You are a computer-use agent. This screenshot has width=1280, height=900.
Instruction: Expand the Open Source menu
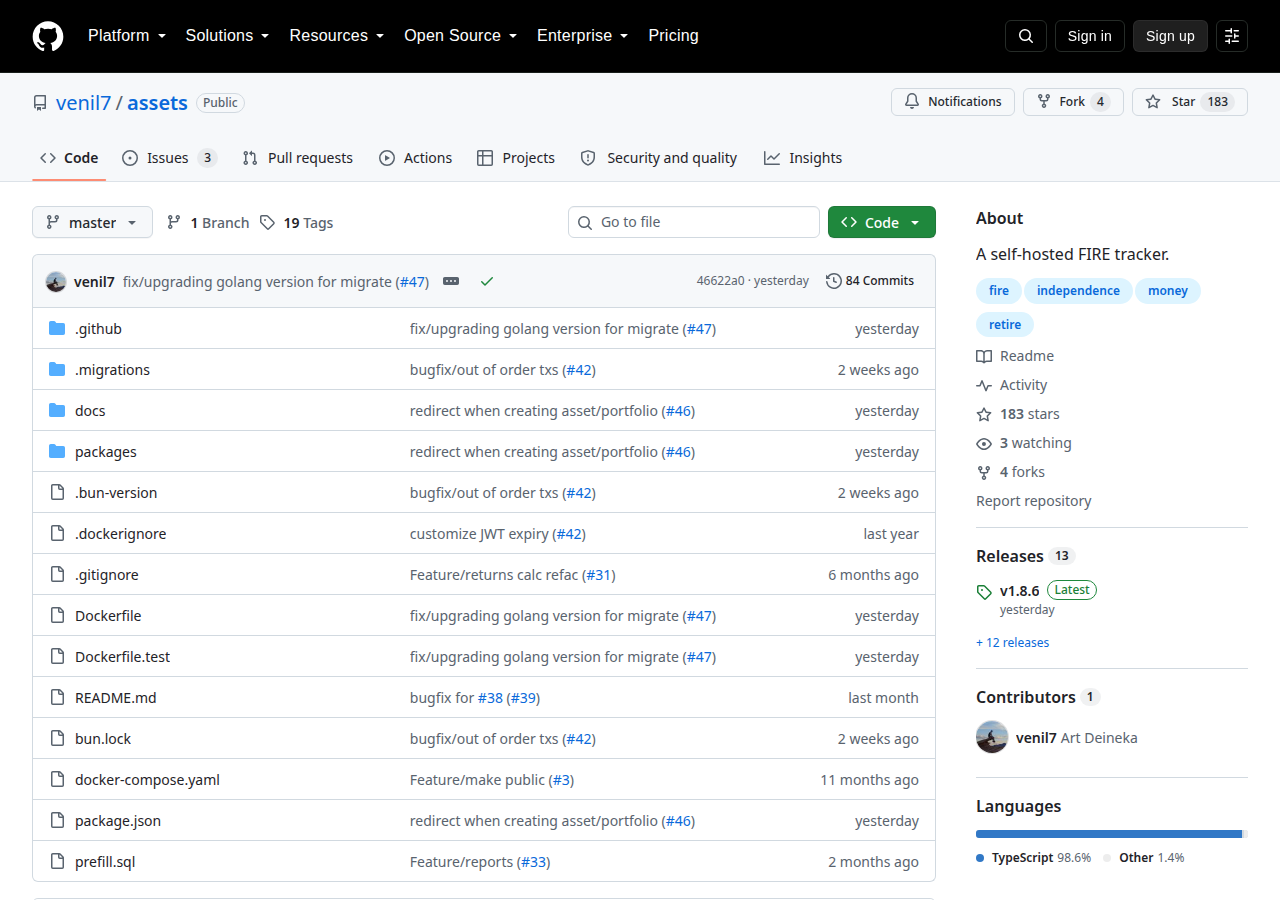coord(460,35)
